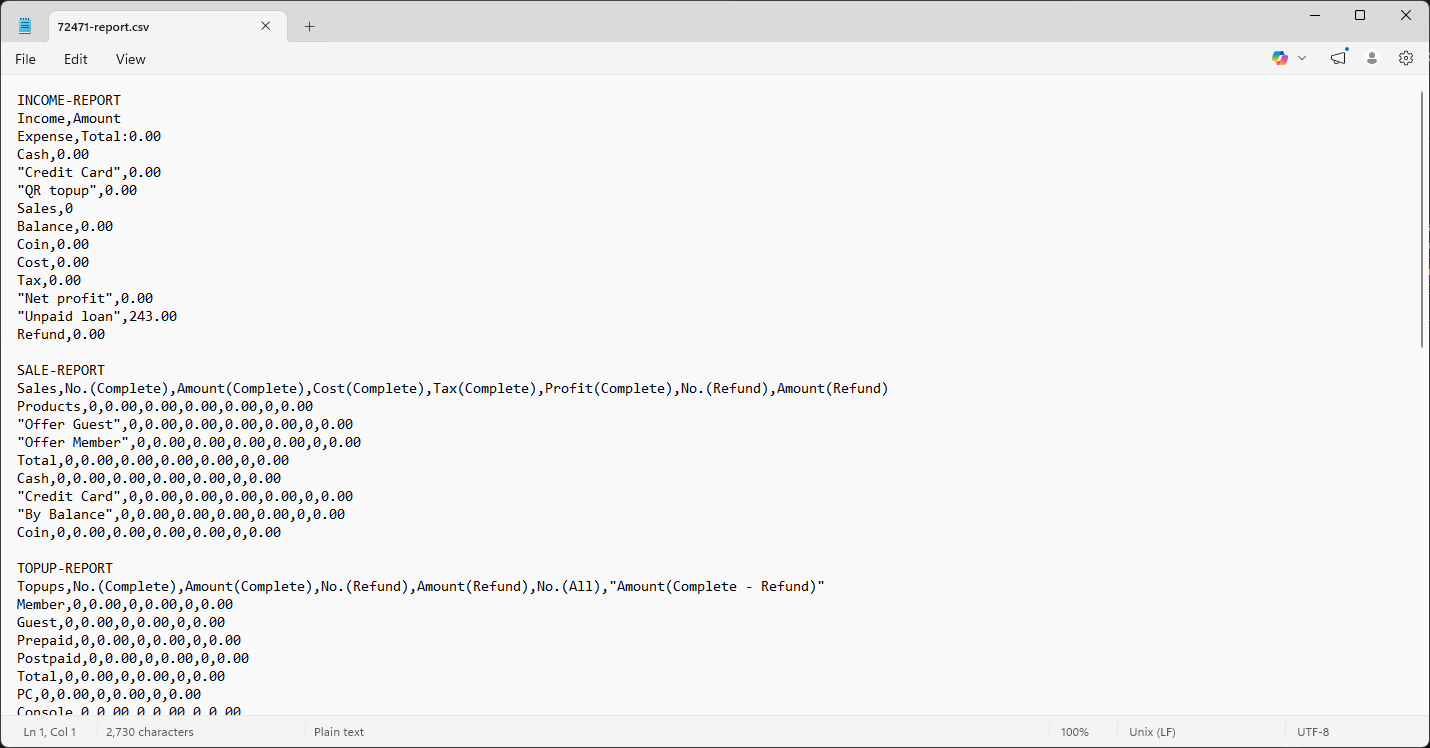This screenshot has width=1430, height=748.
Task: Open the File menu
Action: [25, 59]
